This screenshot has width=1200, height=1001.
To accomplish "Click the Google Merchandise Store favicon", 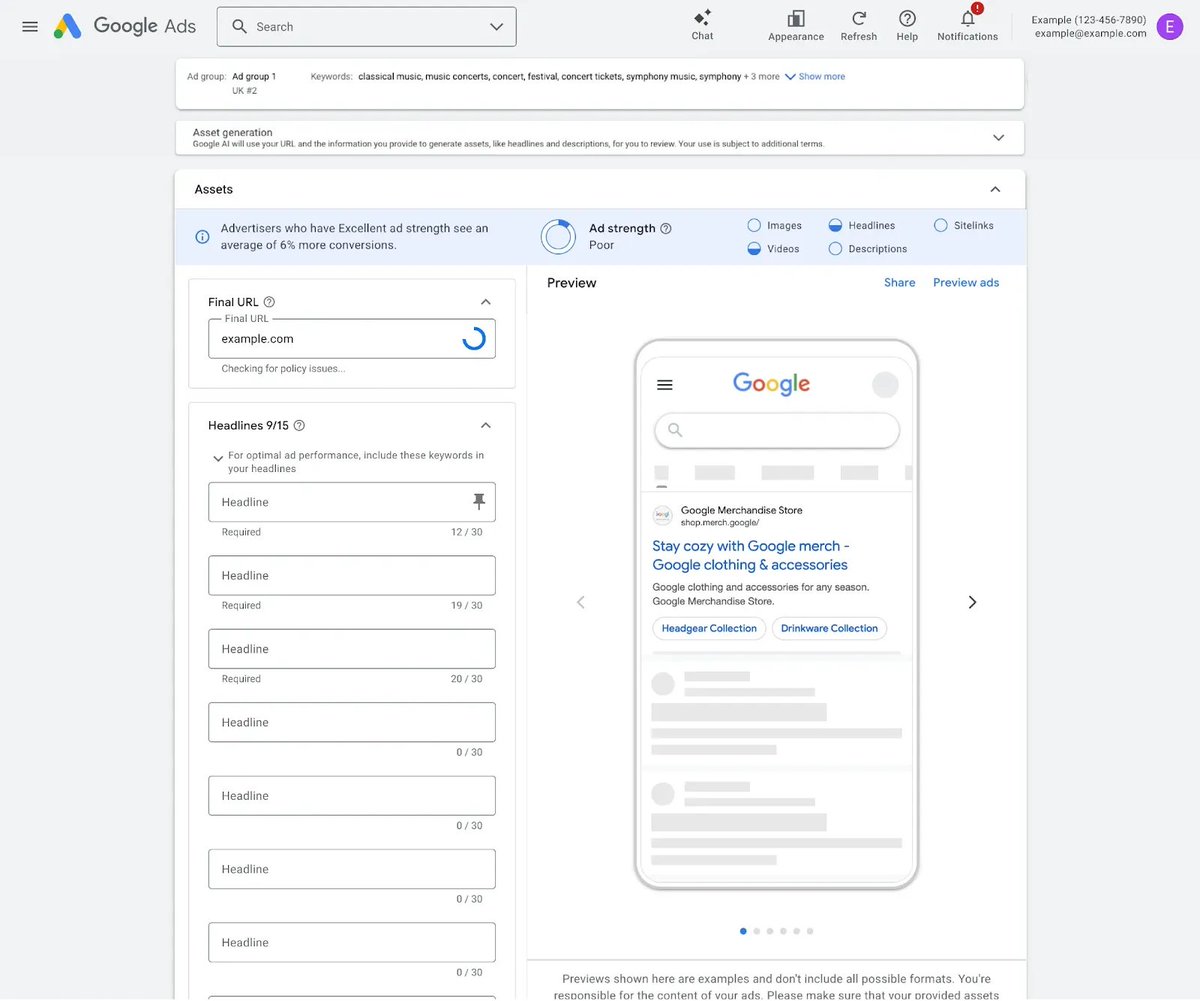I will [x=662, y=515].
